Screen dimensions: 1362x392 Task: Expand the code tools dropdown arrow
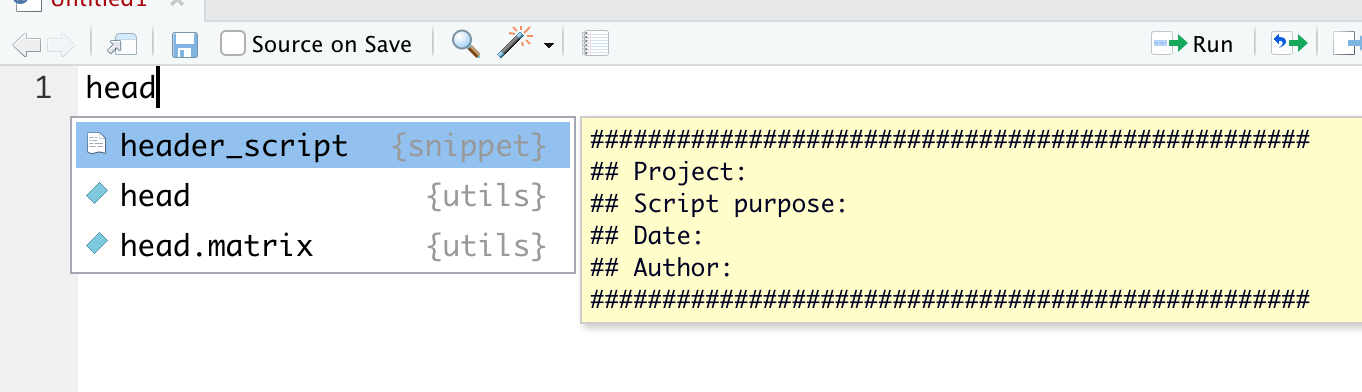coord(549,46)
